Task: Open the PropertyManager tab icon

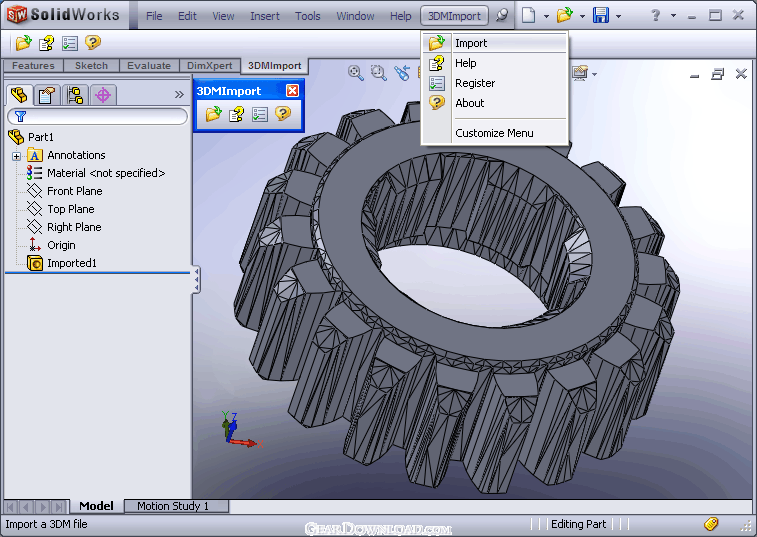Action: pos(47,95)
